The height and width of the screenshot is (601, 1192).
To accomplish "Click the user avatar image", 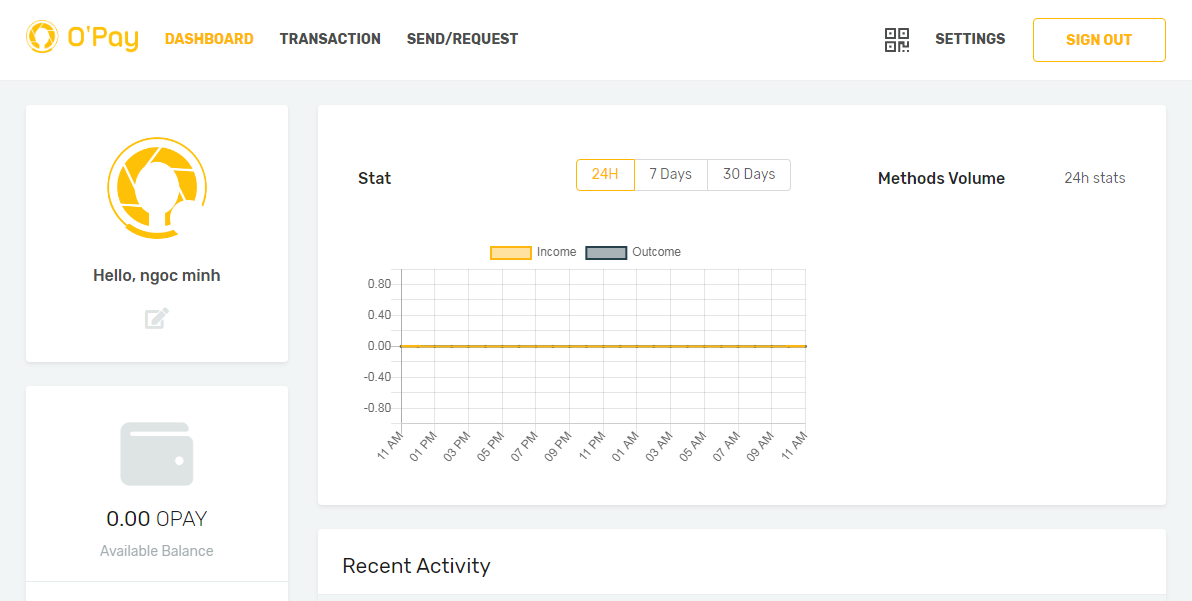I will tap(157, 187).
